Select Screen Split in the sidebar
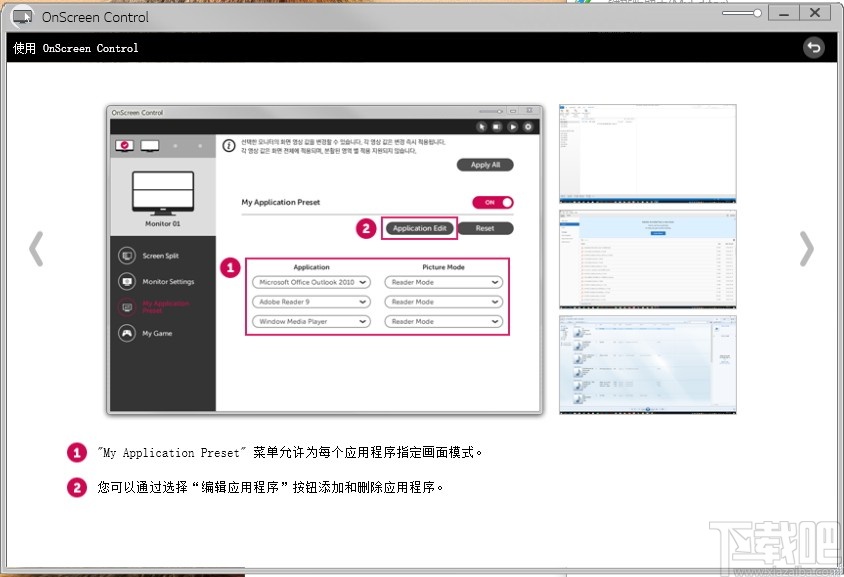 (158, 256)
